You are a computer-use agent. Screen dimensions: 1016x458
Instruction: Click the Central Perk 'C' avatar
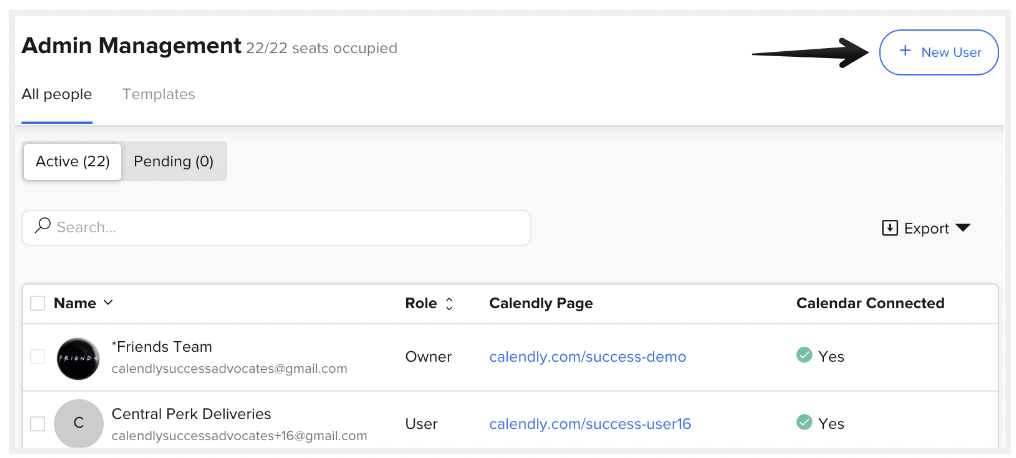pos(78,424)
